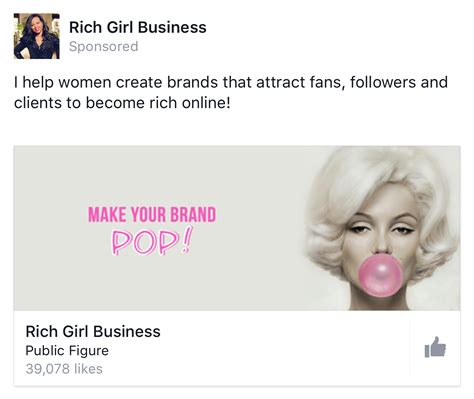The height and width of the screenshot is (399, 474).
Task: Like the page with the thumbs-up icon
Action: coord(435,347)
